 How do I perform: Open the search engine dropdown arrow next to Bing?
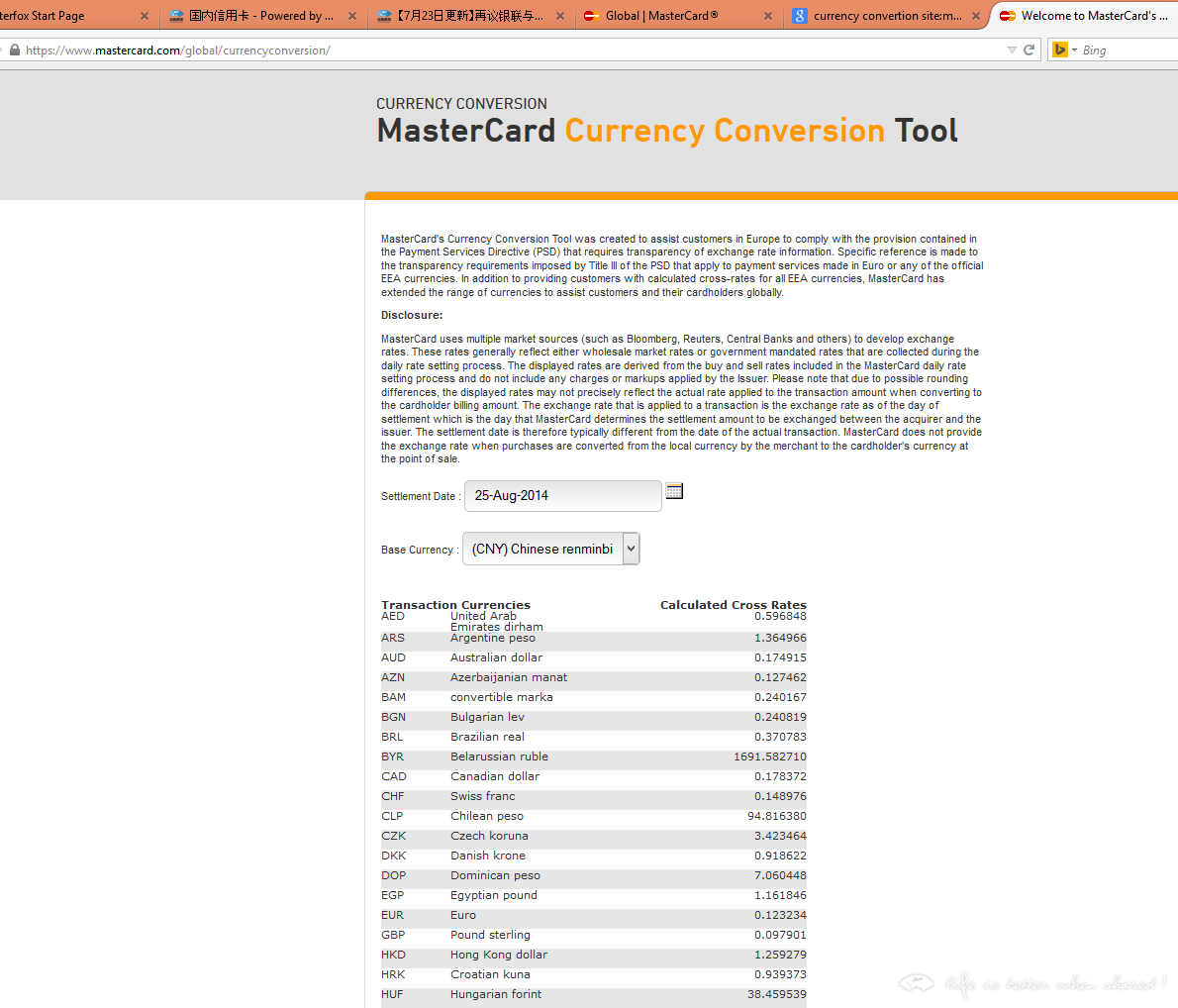pyautogui.click(x=1074, y=50)
